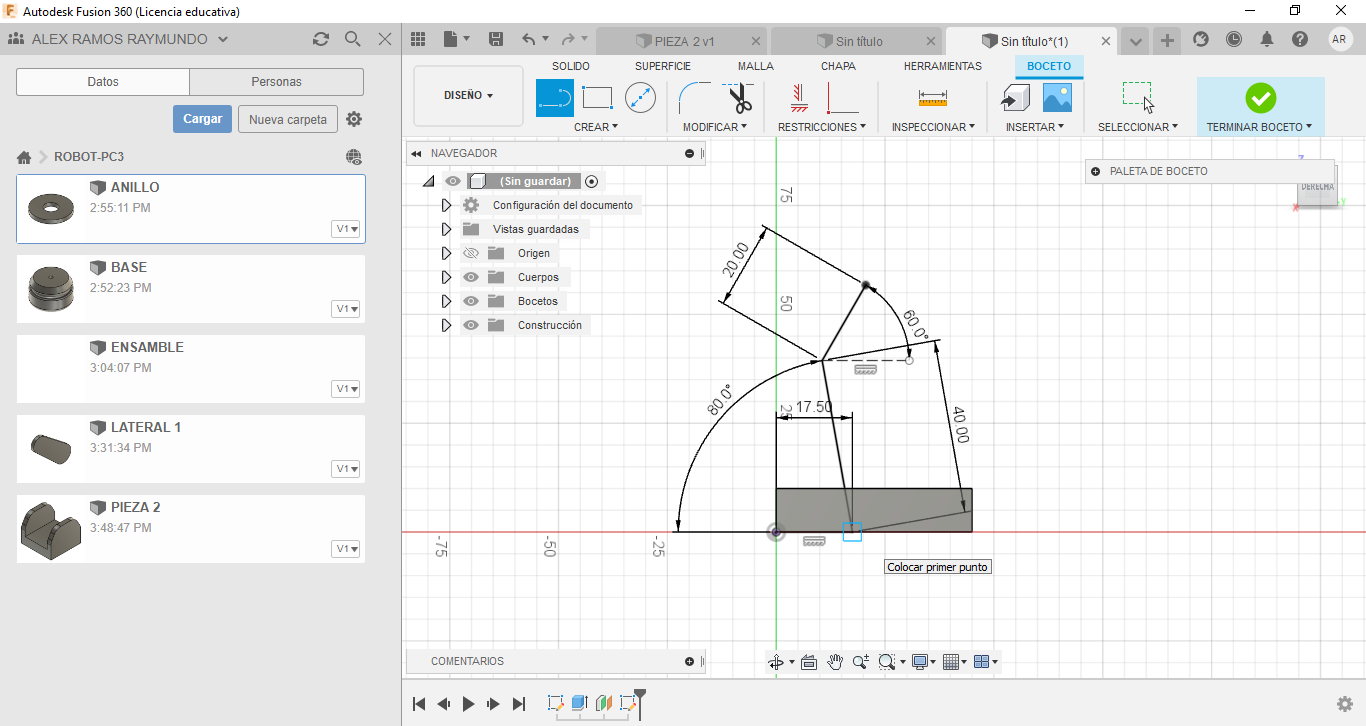Click the Insert Image icon

pos(1057,98)
